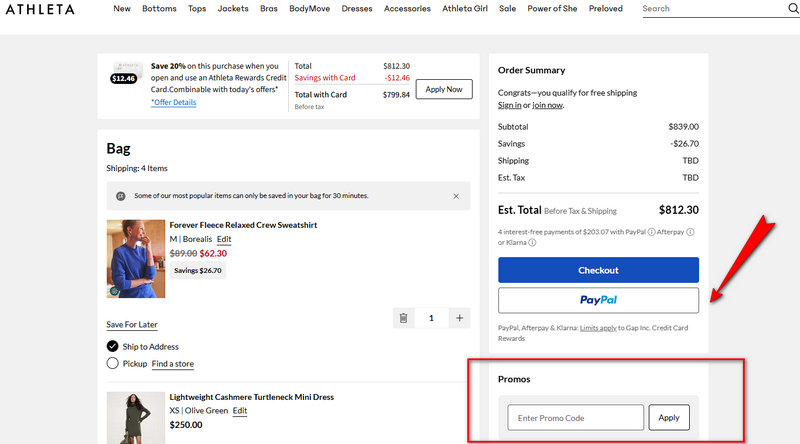Click the info icon next to Afterpay
Screen dimensions: 800x444
pyautogui.click(x=690, y=232)
